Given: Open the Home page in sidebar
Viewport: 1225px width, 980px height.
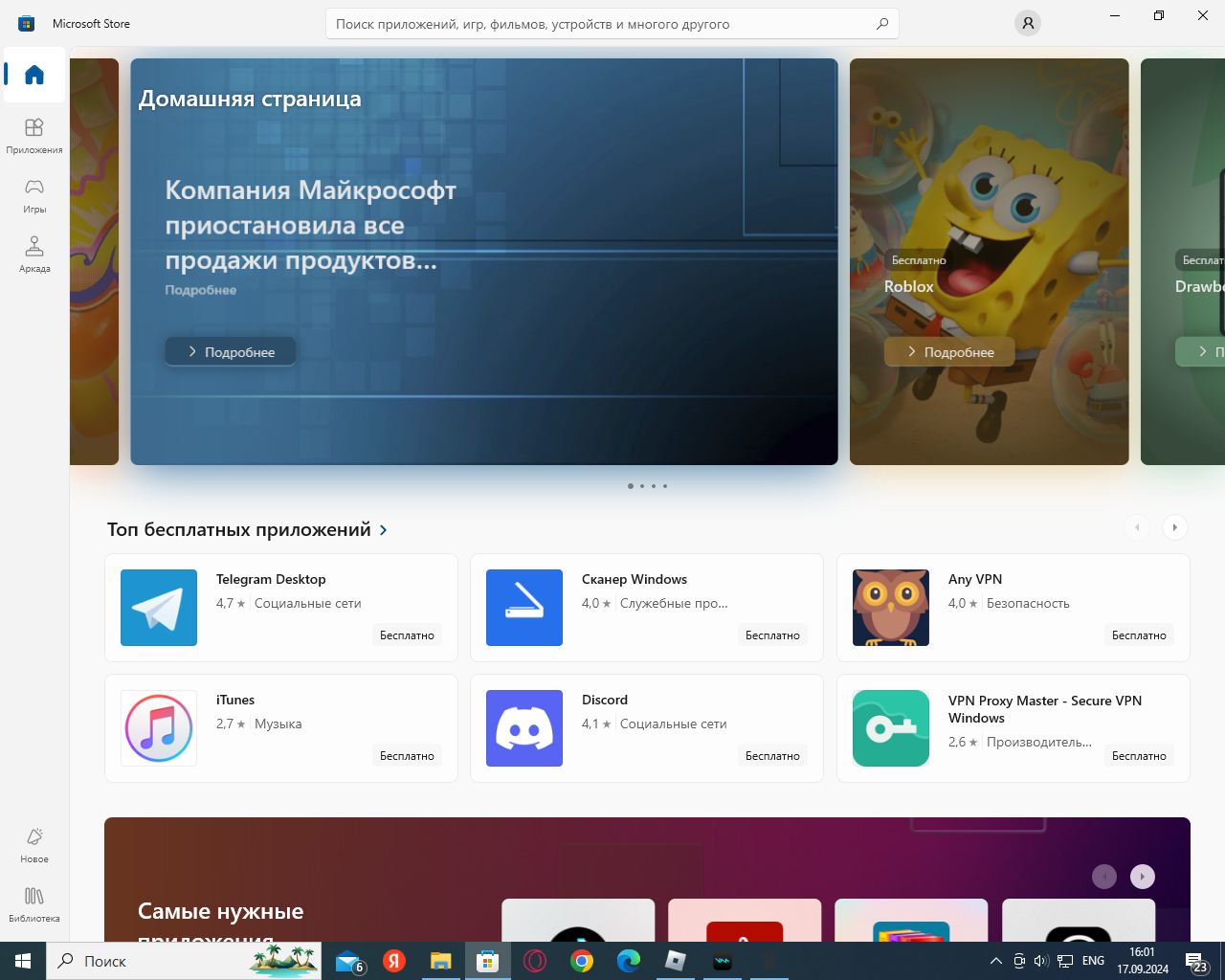Looking at the screenshot, I should 34,75.
